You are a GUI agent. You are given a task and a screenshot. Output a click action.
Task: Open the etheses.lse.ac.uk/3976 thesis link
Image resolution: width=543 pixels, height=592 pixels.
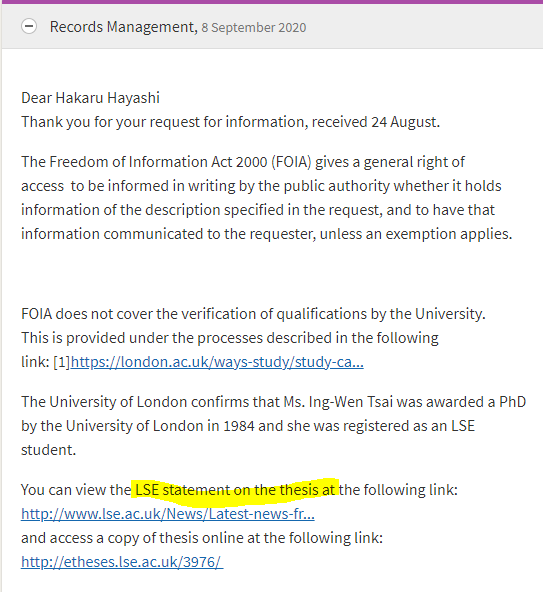(122, 562)
